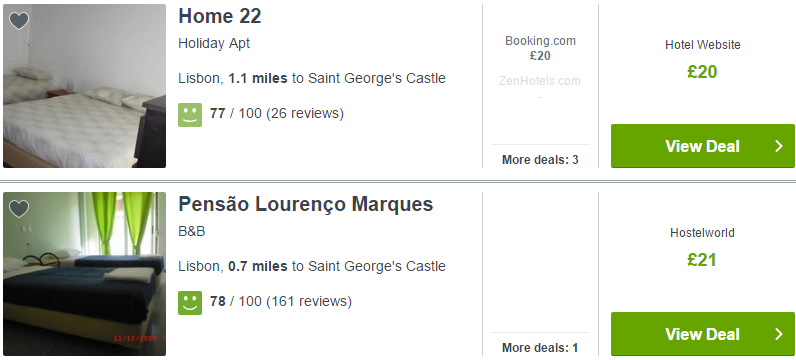Select the Booking.com £20 deal
Viewport: 796px width, 360px height.
click(540, 48)
